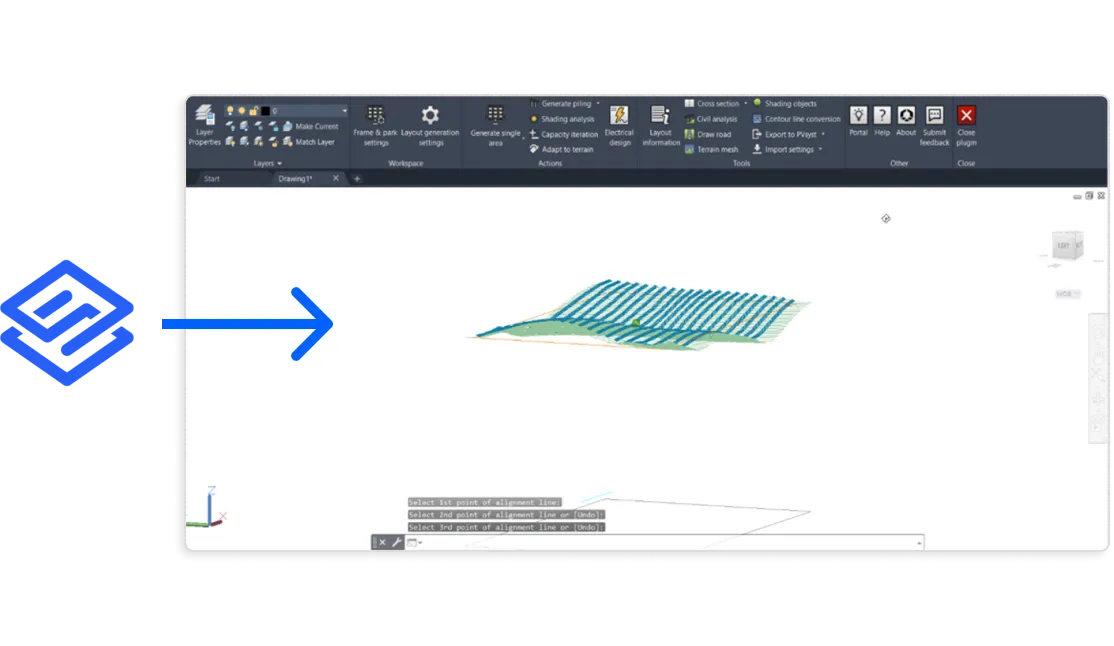This screenshot has width=1114, height=646.
Task: Open the Electrical design tool
Action: [x=619, y=125]
